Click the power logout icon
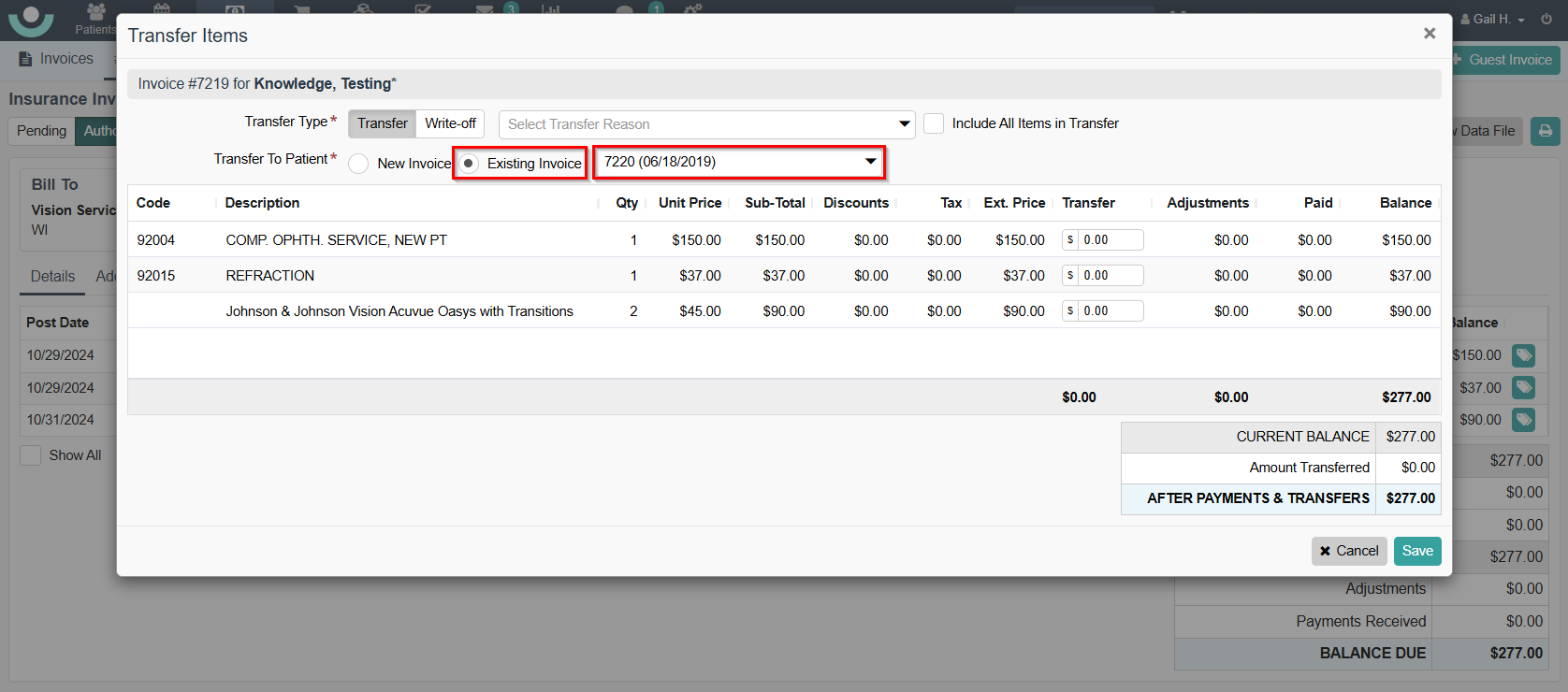 1546,19
